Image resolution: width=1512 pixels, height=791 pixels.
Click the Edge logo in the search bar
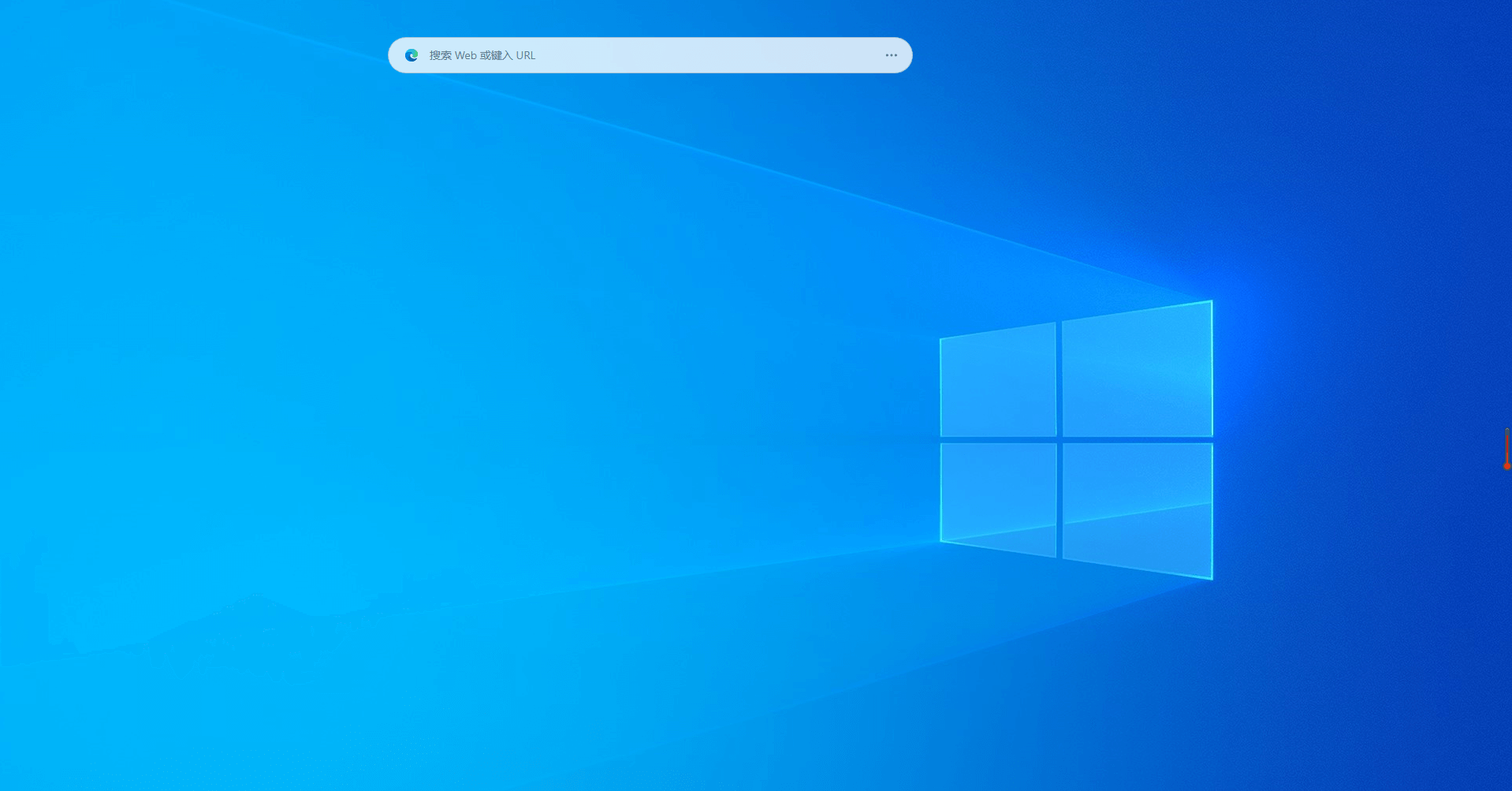412,55
